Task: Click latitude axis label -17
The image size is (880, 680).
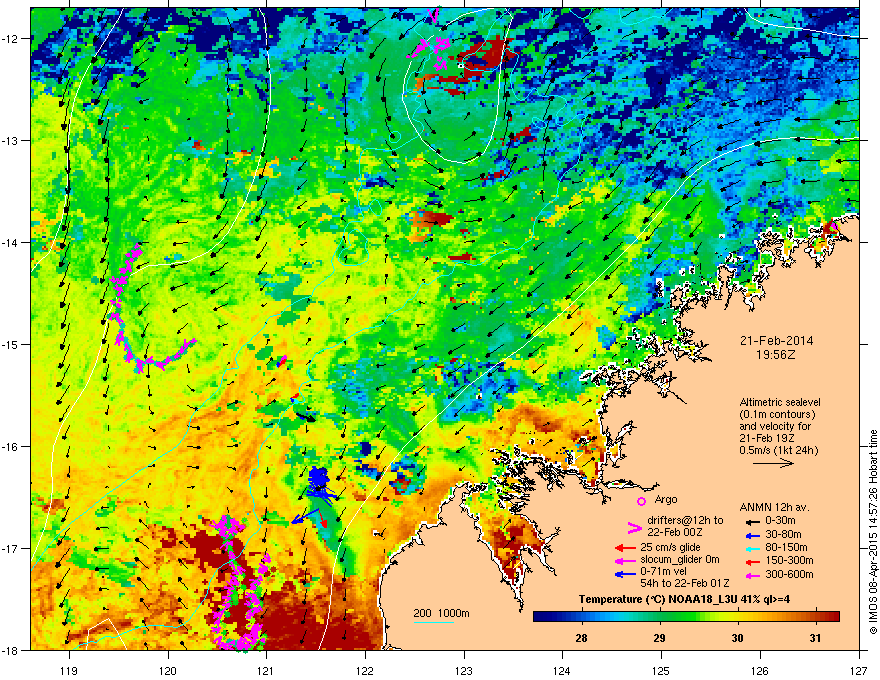Action: point(11,548)
